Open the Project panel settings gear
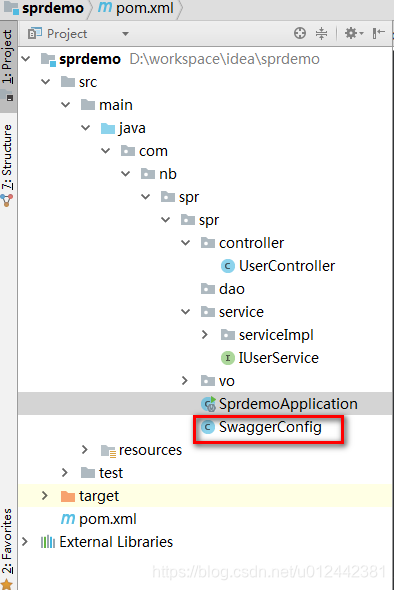The height and width of the screenshot is (590, 394). point(354,33)
